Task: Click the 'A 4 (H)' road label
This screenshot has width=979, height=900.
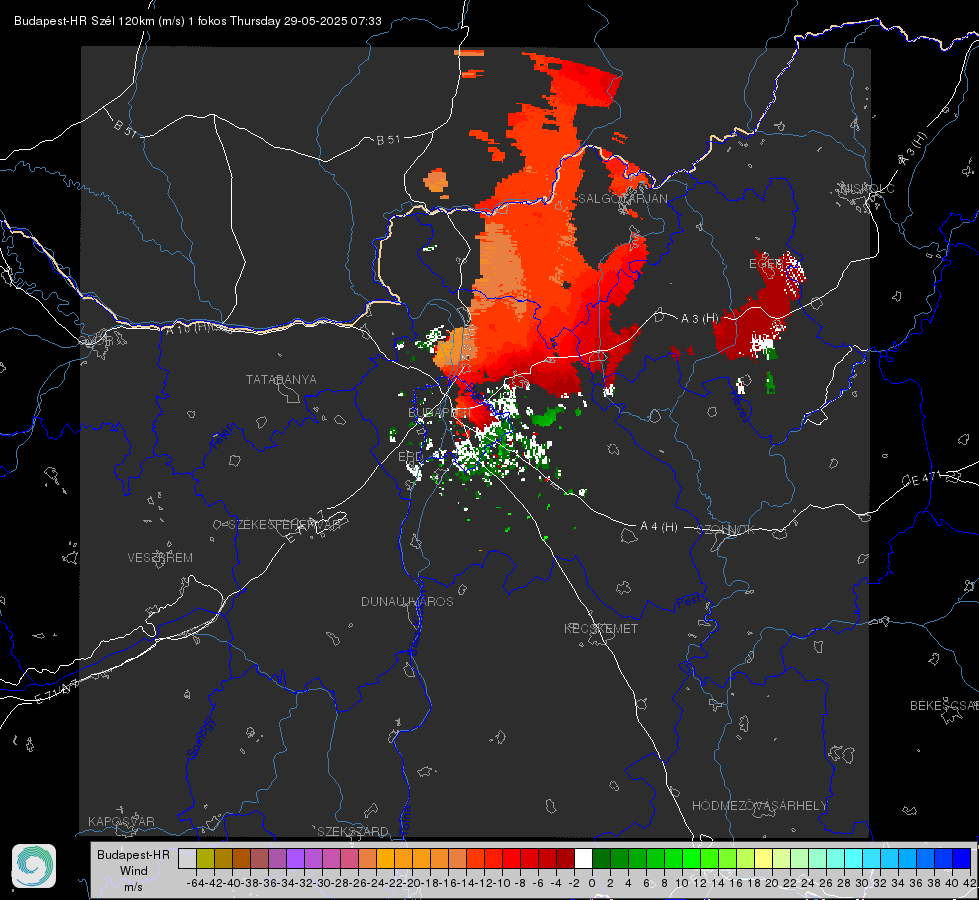Action: (659, 527)
